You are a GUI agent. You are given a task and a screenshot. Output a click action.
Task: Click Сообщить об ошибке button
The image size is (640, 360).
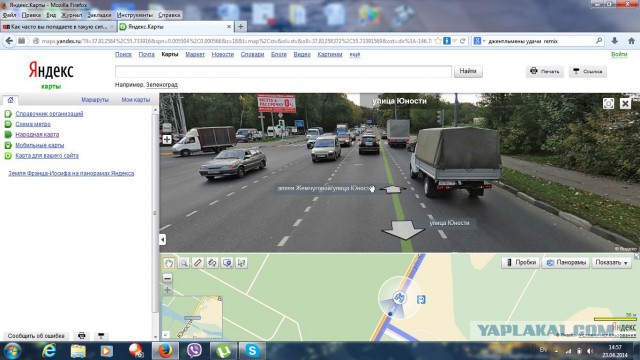point(36,336)
